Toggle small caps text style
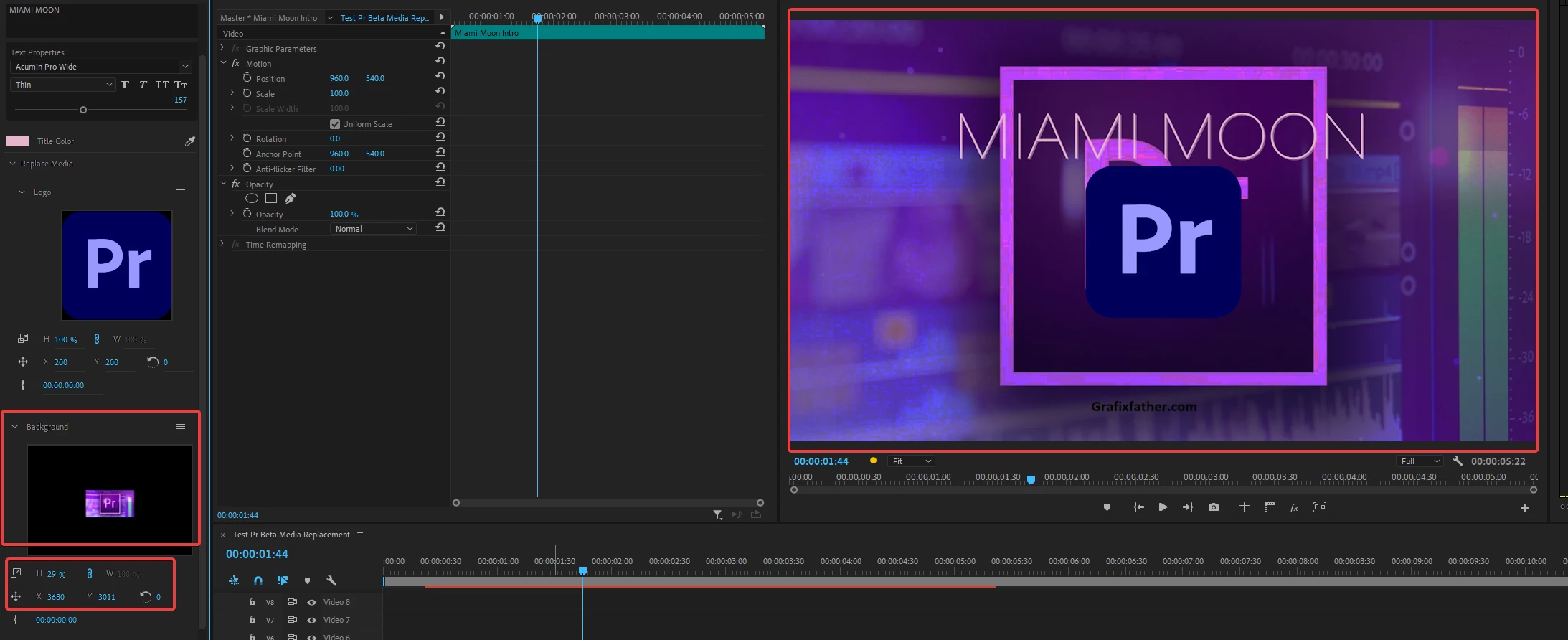 (x=181, y=85)
